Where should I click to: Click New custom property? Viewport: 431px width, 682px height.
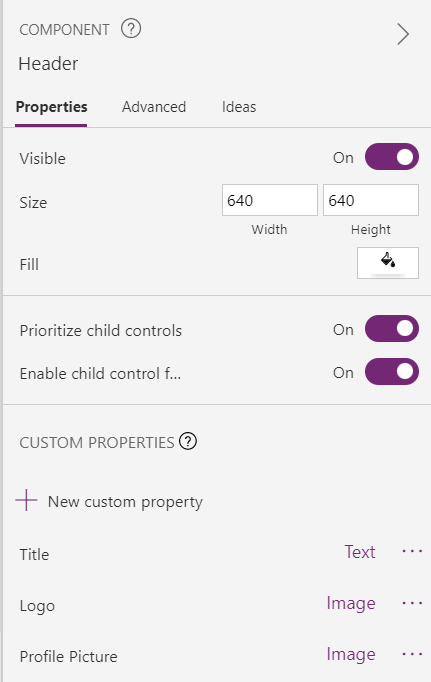pyautogui.click(x=125, y=502)
